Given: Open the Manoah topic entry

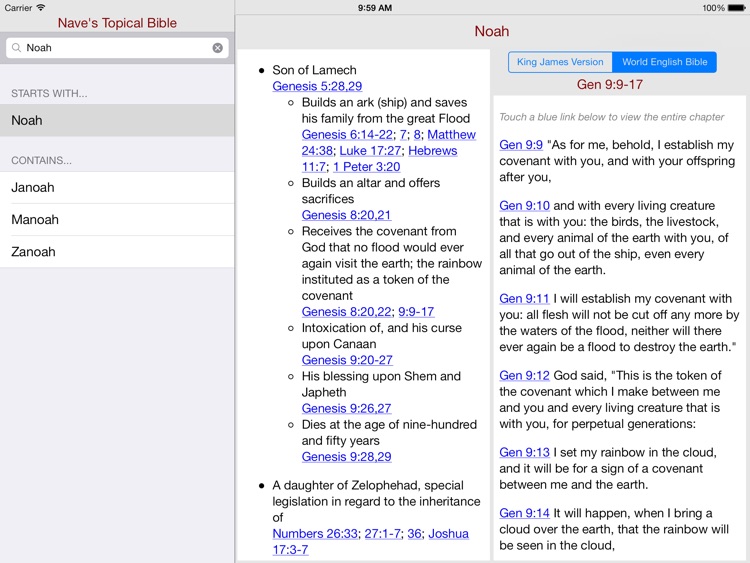Looking at the screenshot, I should 117,220.
